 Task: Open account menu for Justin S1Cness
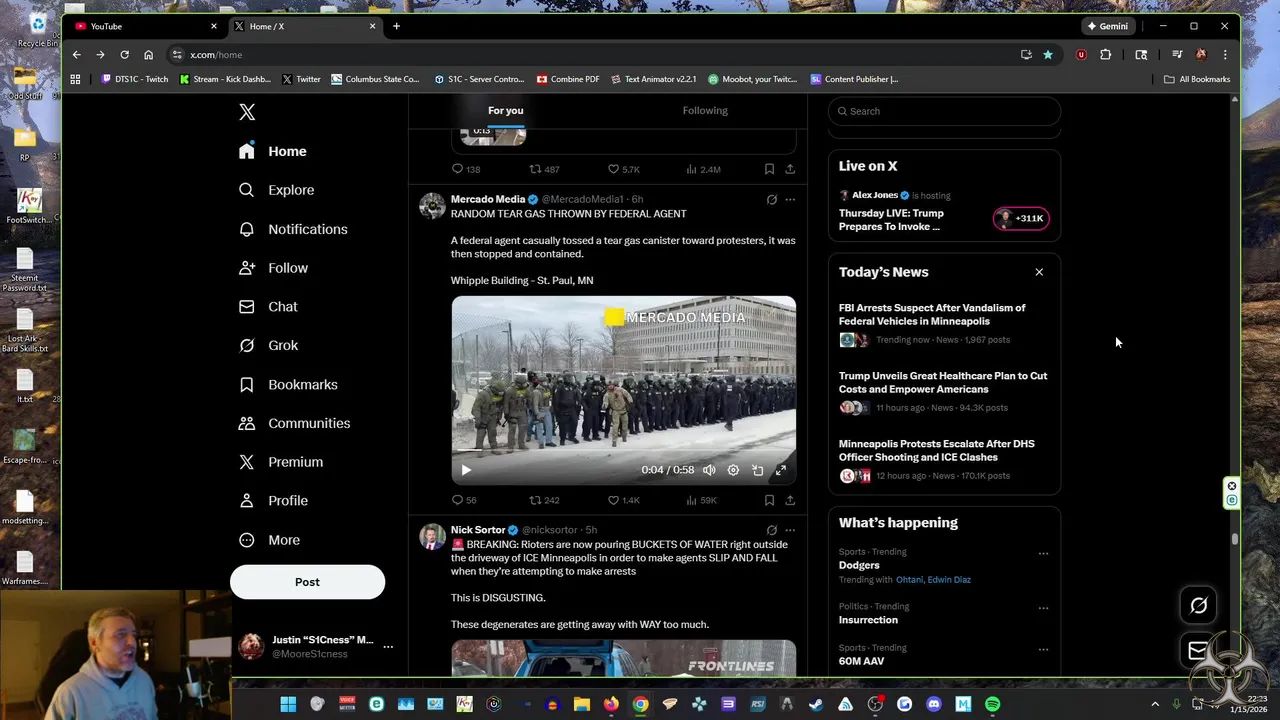pos(314,646)
